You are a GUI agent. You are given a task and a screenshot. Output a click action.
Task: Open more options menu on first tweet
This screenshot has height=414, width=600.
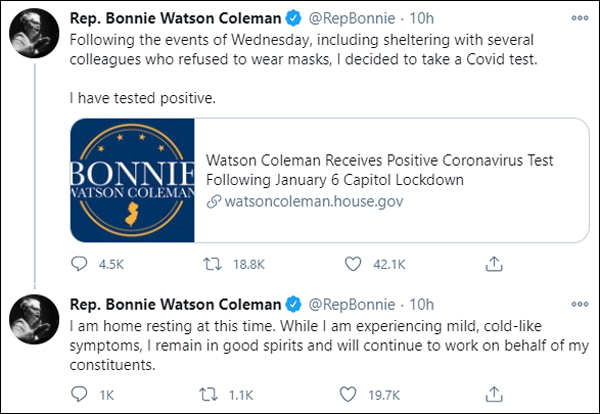click(x=578, y=18)
